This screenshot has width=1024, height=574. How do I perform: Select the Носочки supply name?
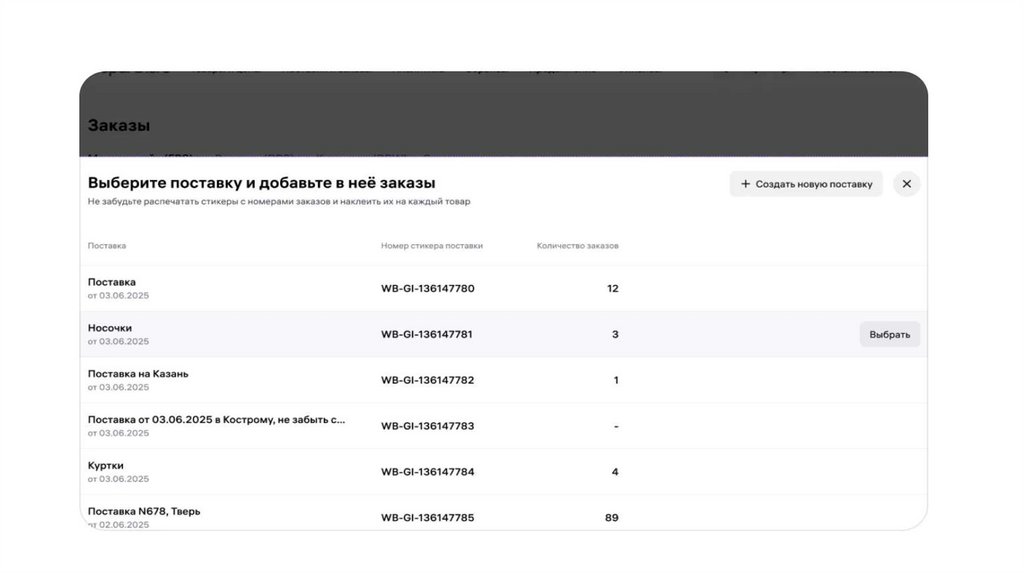110,328
